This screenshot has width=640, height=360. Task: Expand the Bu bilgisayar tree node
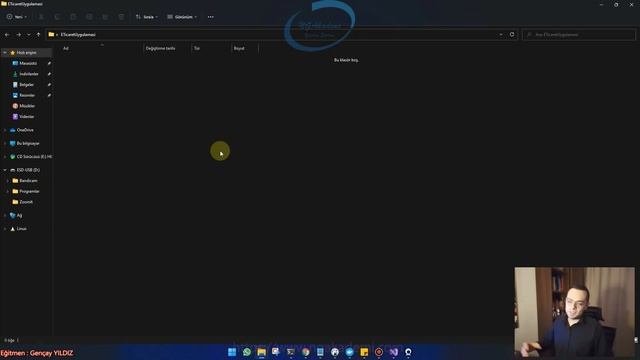[x=5, y=143]
